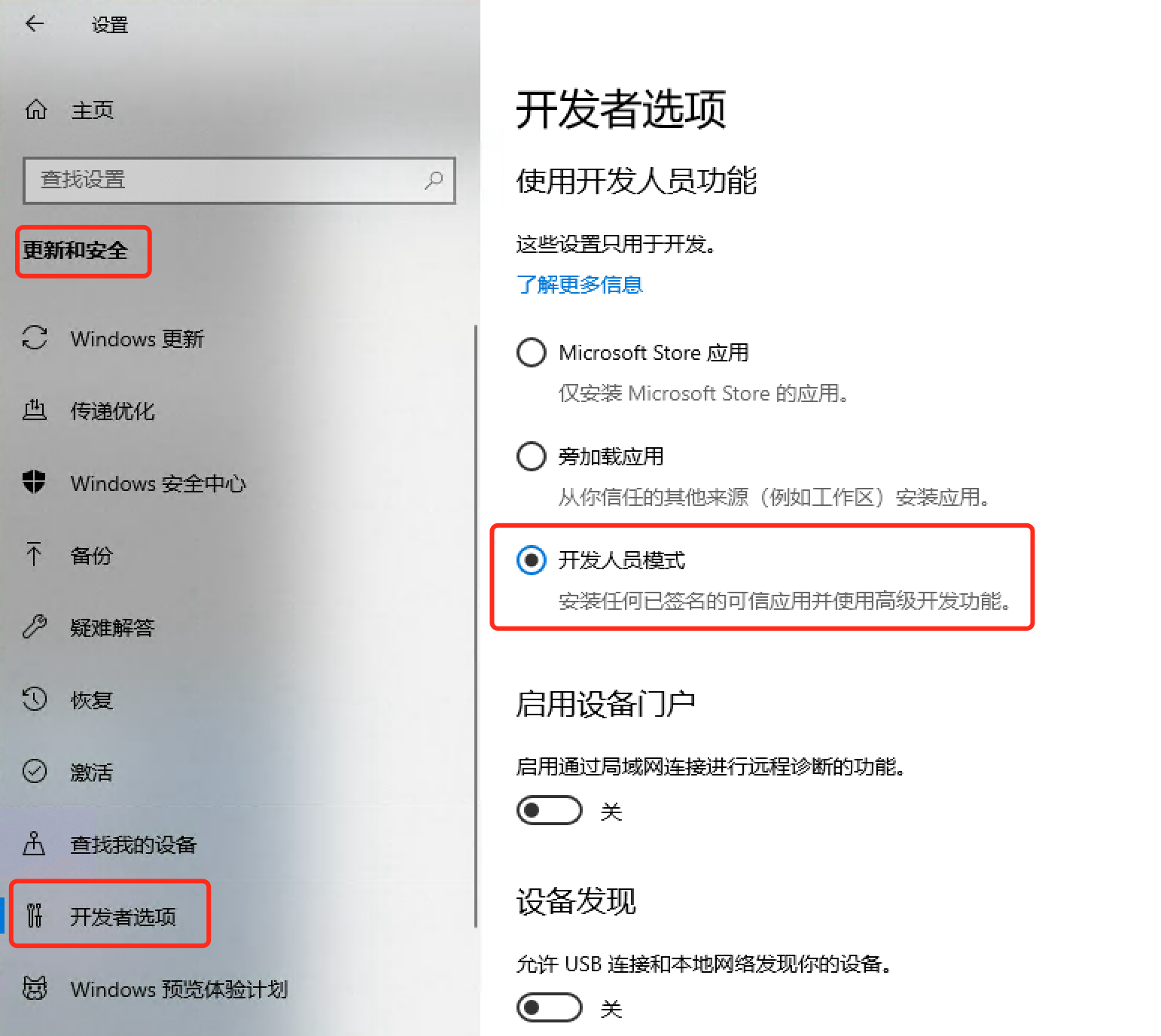Image resolution: width=1161 pixels, height=1036 pixels.
Task: Select the 传递优化 icon
Action: (35, 410)
